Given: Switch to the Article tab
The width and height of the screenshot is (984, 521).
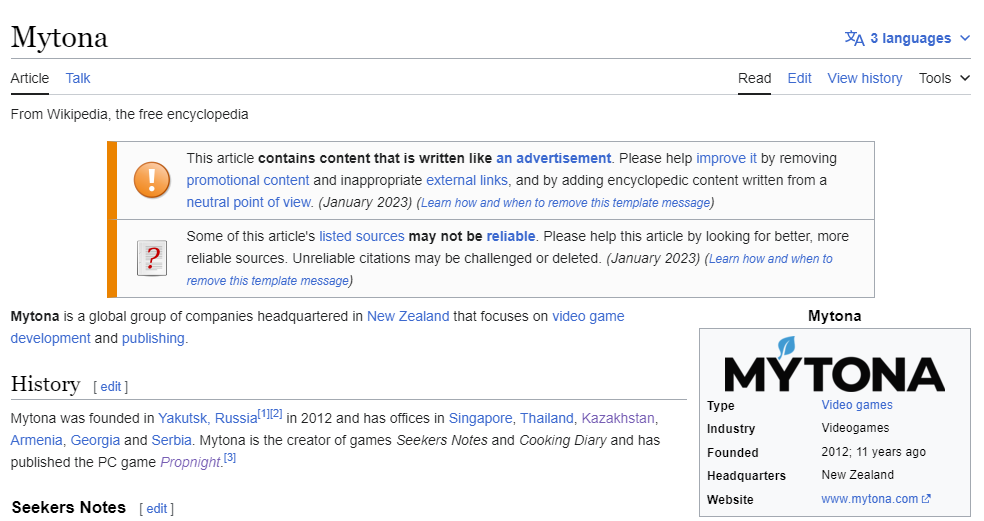Looking at the screenshot, I should (29, 78).
